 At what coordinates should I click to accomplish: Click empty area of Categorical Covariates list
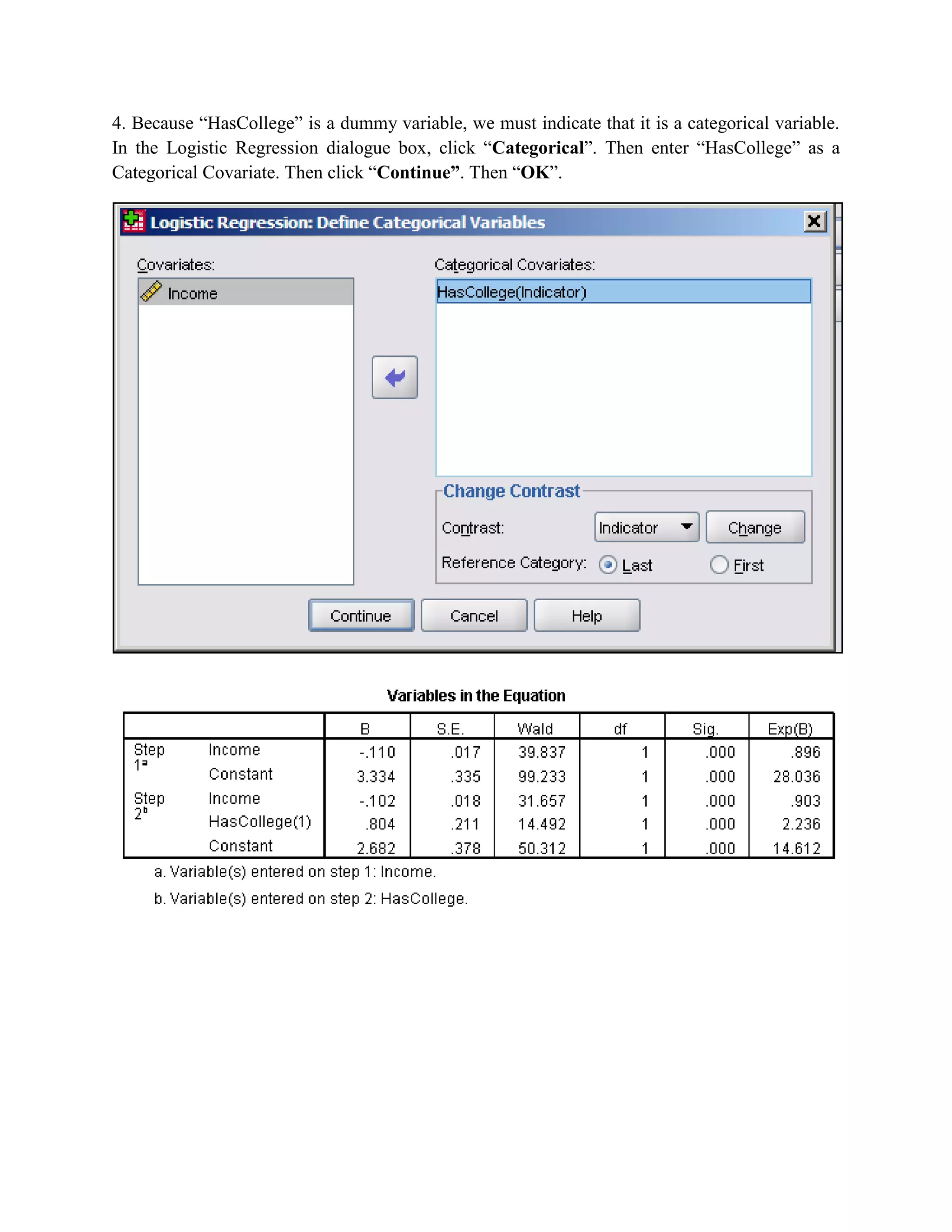pos(624,389)
